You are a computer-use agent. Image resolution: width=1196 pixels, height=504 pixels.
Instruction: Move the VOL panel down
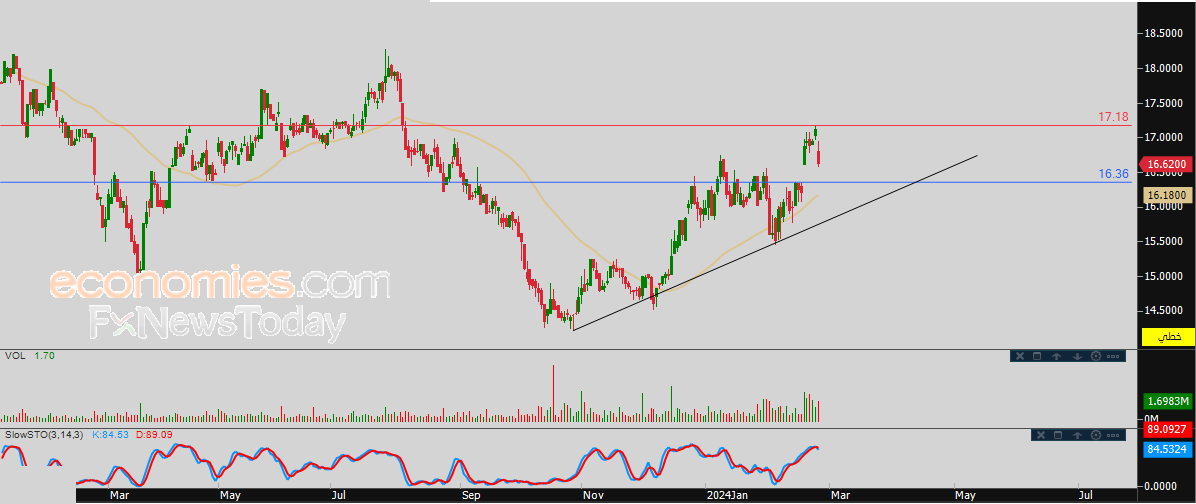[1077, 356]
